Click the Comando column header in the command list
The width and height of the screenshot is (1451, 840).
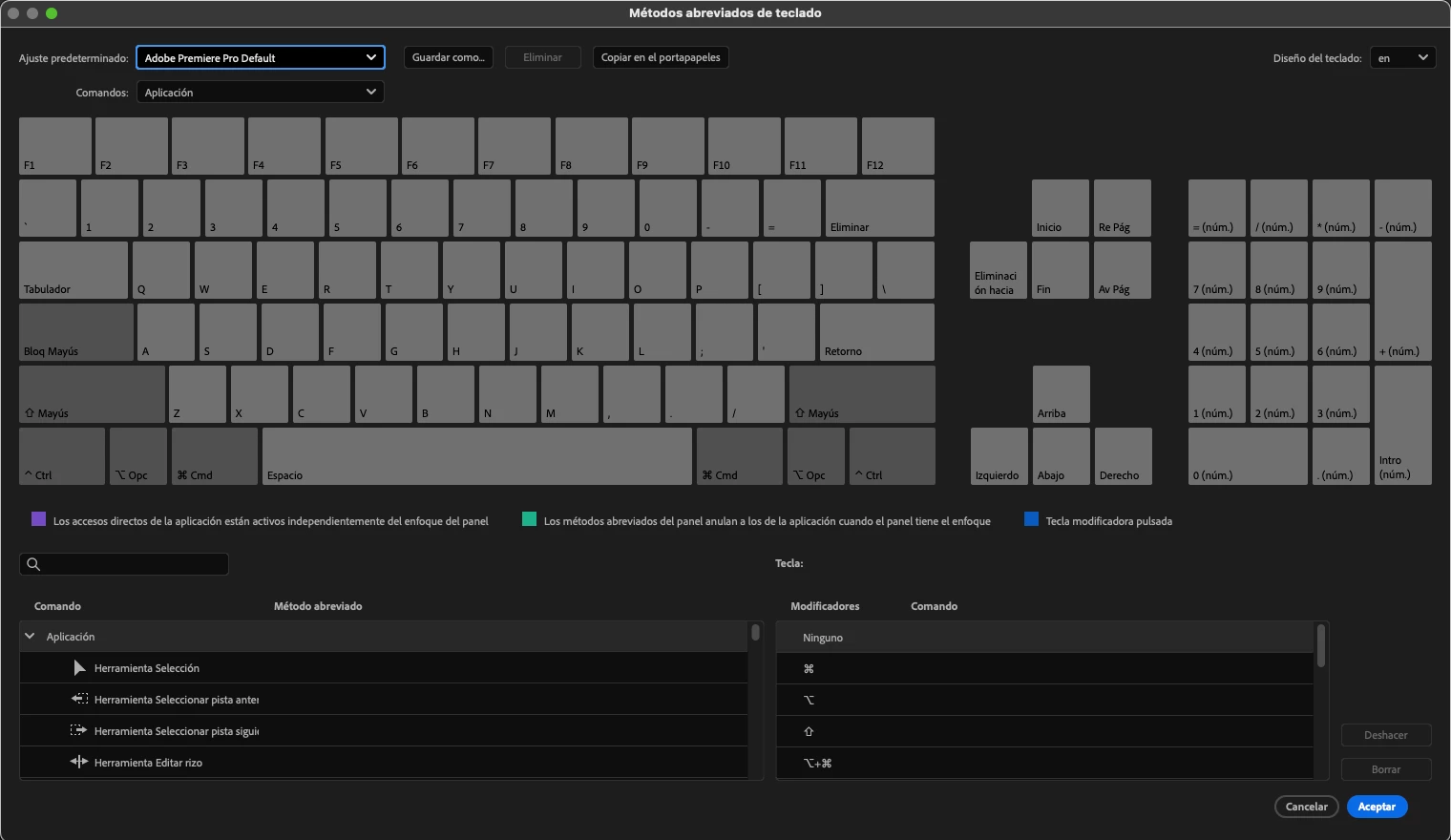(x=57, y=606)
